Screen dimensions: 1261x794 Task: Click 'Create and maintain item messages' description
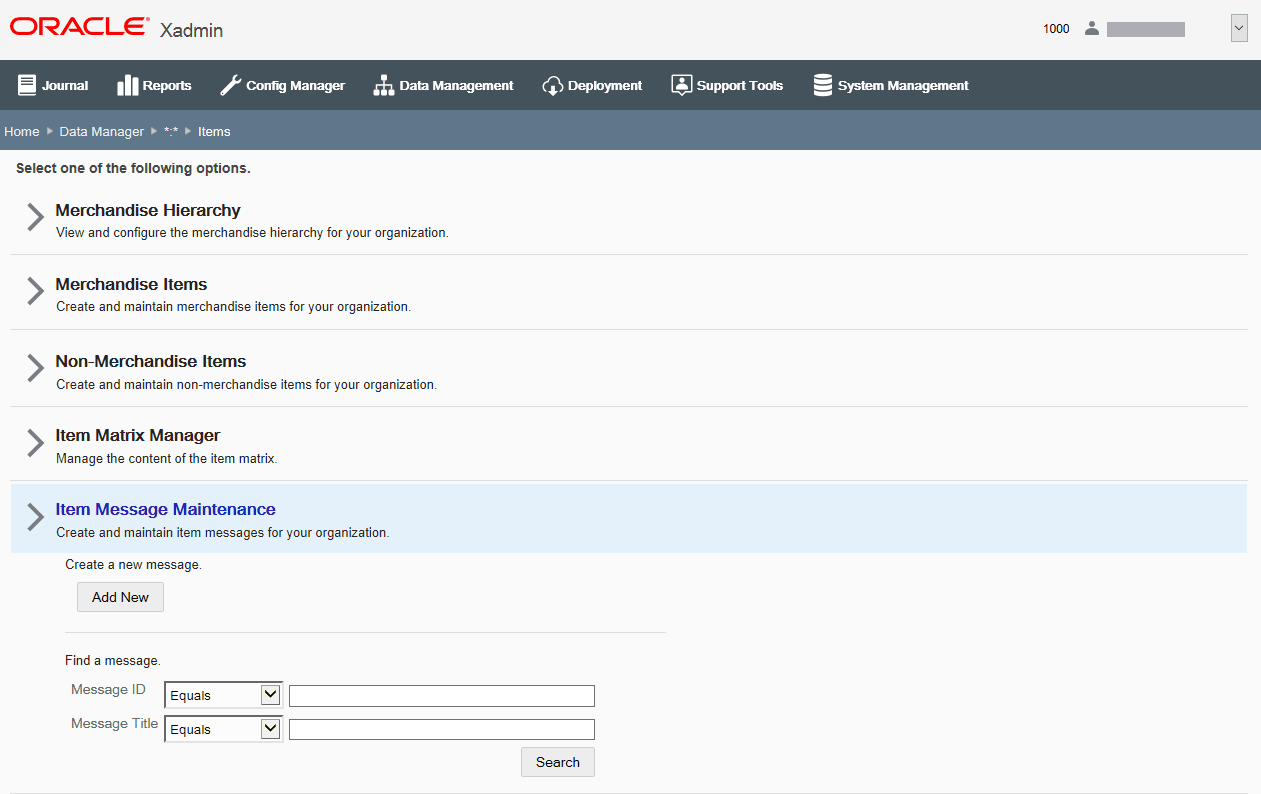click(222, 533)
